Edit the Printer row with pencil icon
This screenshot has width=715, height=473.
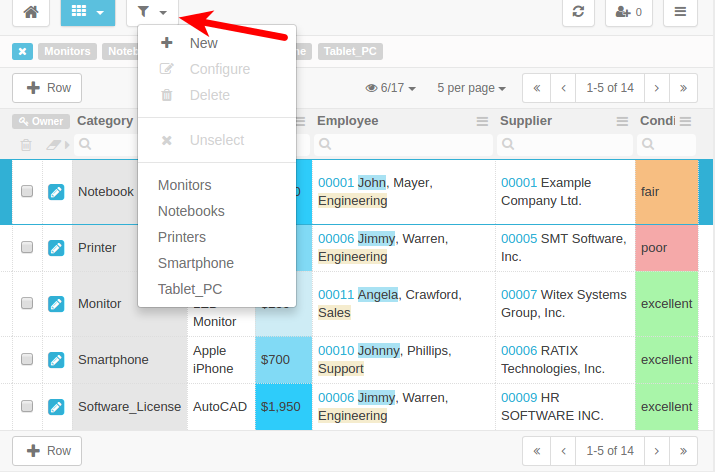(56, 248)
